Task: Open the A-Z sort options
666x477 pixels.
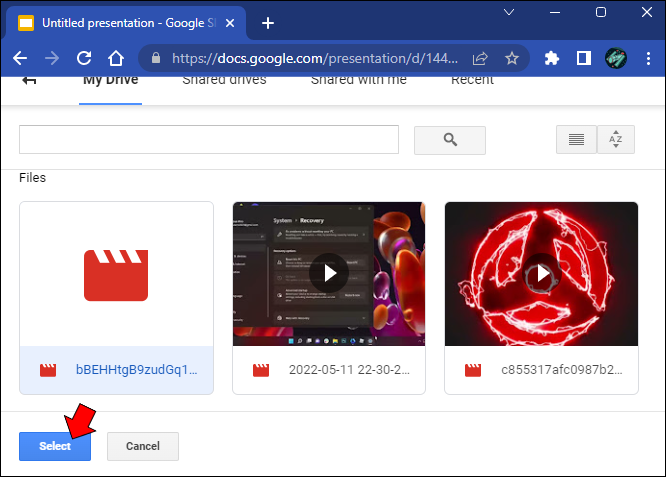Action: point(616,139)
